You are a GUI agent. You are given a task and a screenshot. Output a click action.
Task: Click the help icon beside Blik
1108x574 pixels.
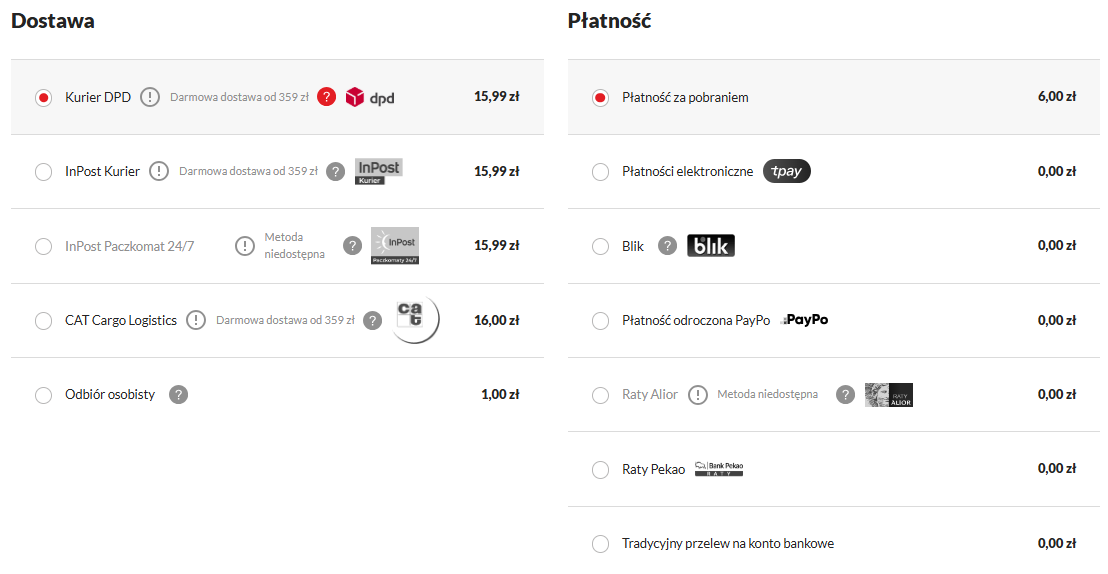(x=667, y=246)
